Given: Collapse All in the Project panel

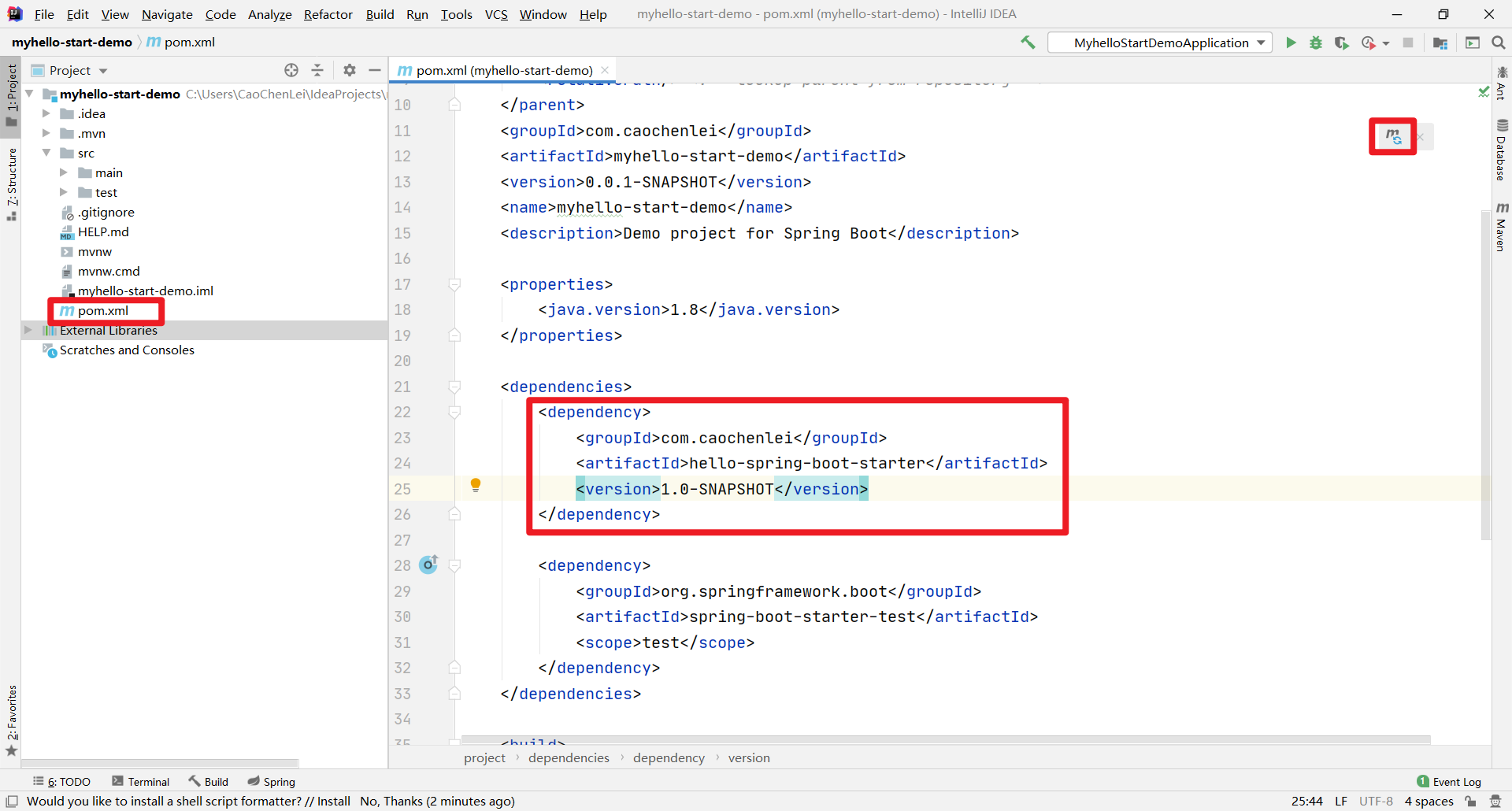Looking at the screenshot, I should point(317,70).
